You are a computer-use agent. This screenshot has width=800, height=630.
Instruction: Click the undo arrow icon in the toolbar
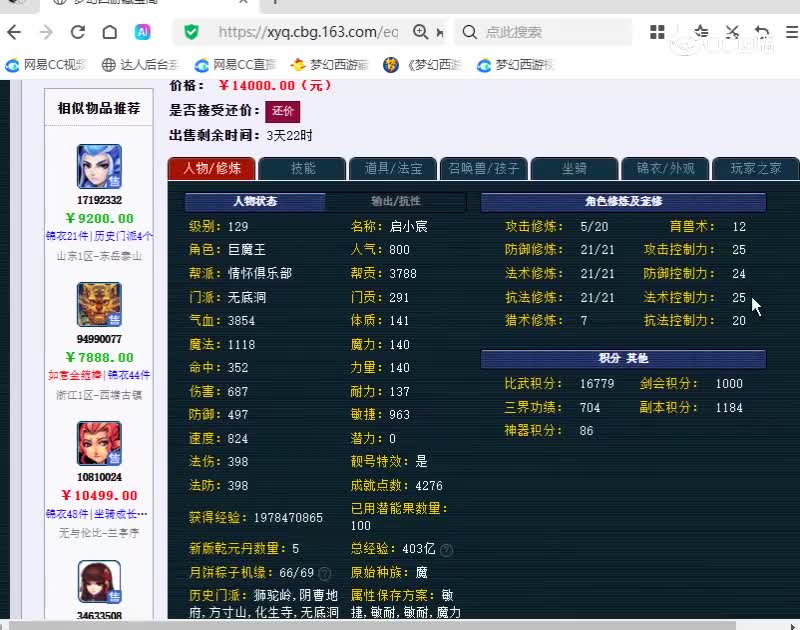pos(762,32)
